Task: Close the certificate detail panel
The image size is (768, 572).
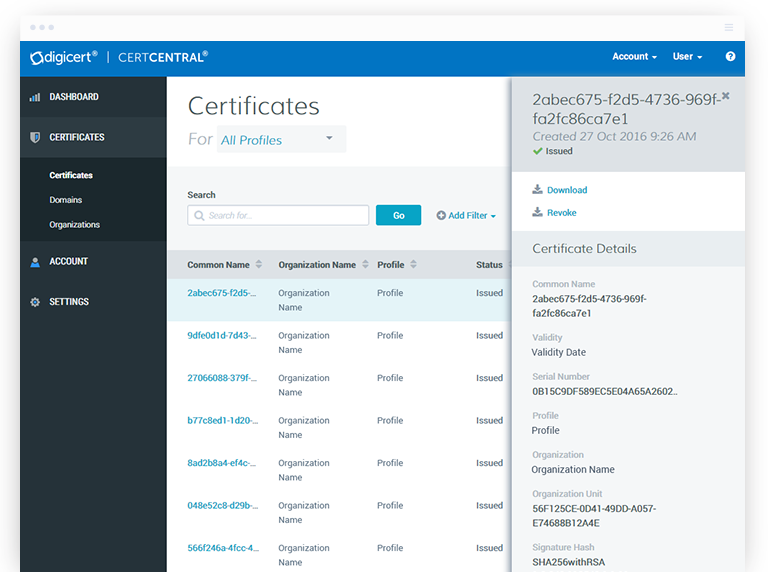Action: 725,95
